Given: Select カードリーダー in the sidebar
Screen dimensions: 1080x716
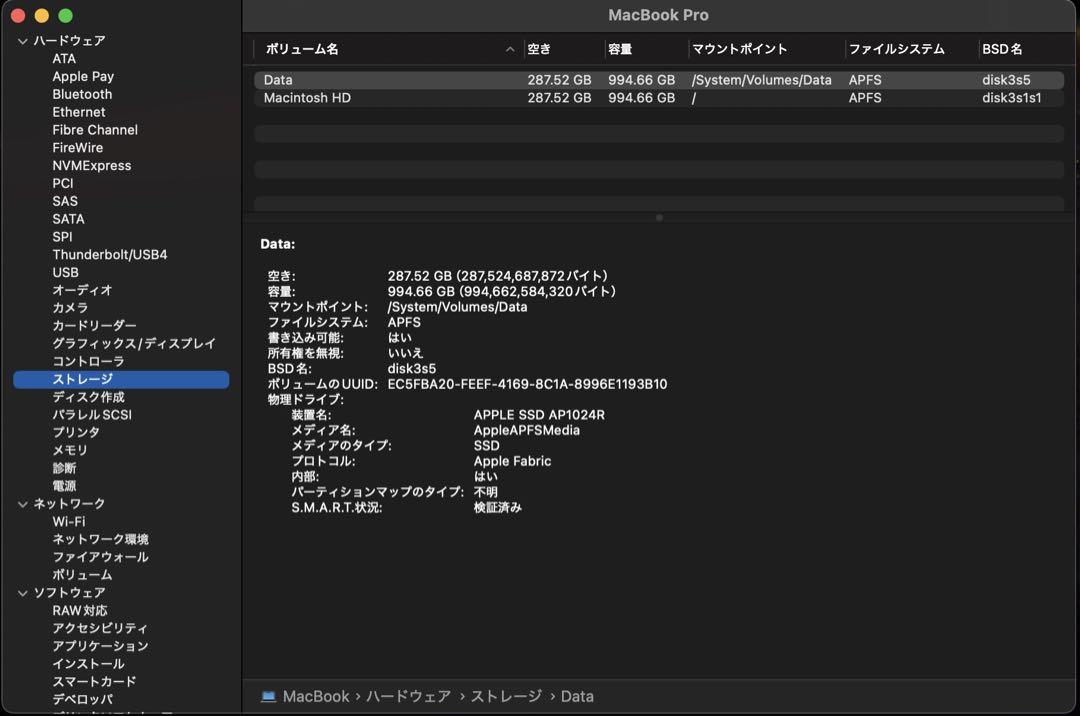Looking at the screenshot, I should [94, 326].
